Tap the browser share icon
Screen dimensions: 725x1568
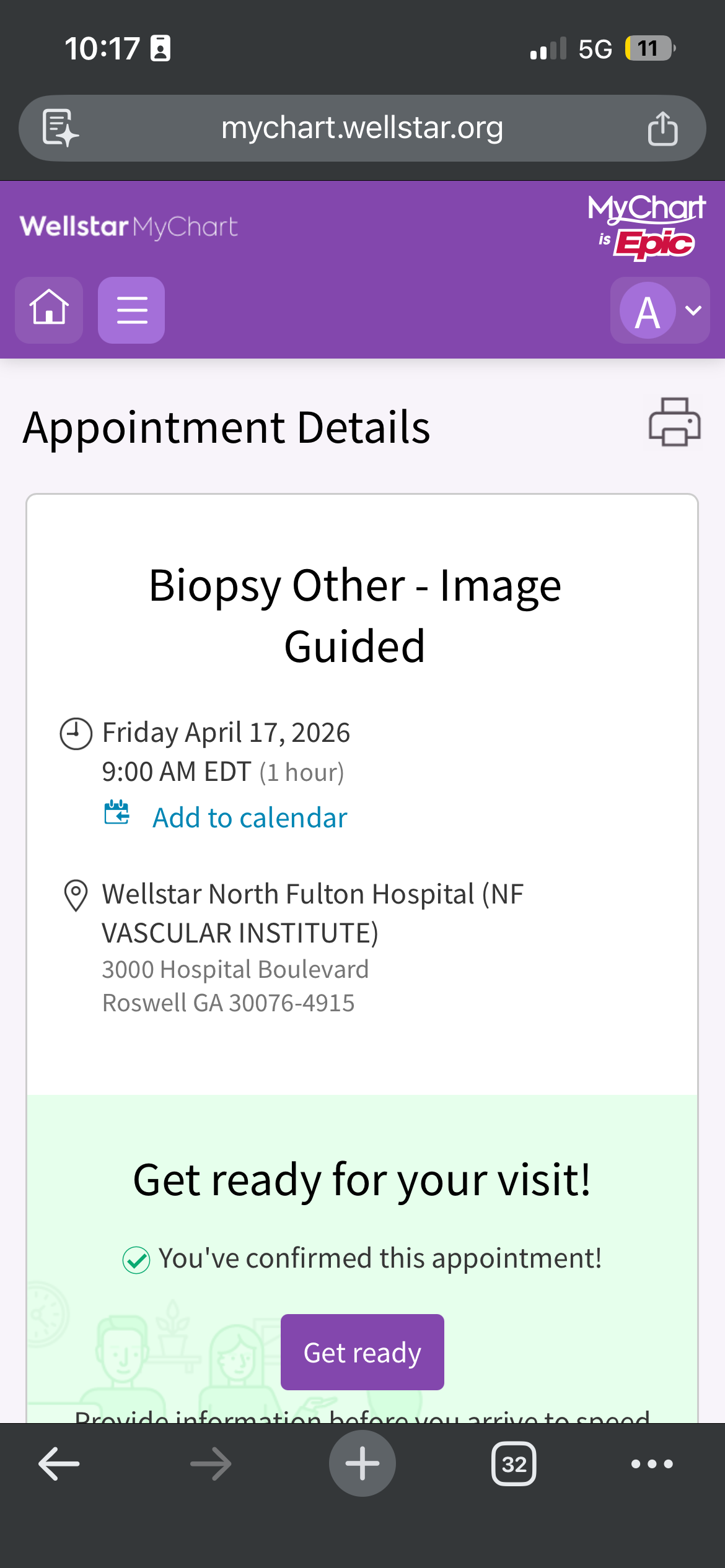662,128
